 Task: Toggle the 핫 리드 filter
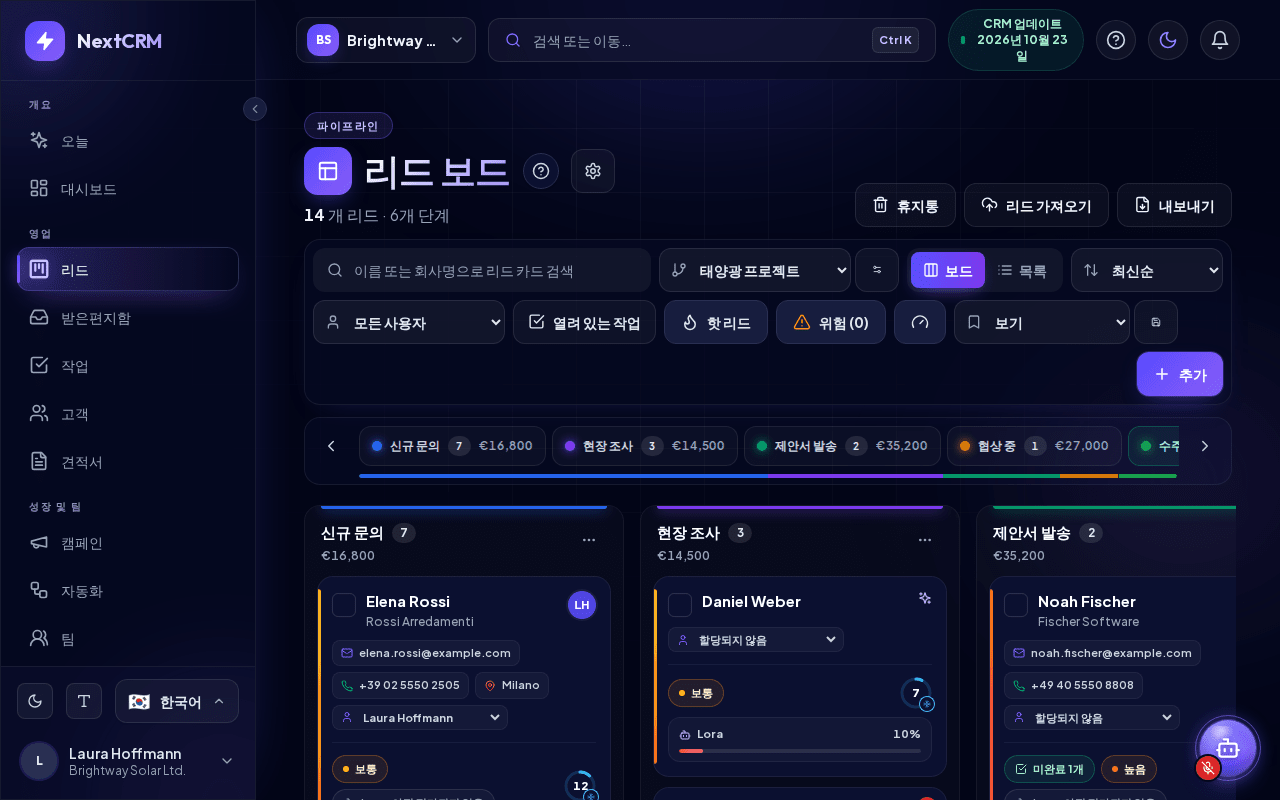click(x=716, y=322)
